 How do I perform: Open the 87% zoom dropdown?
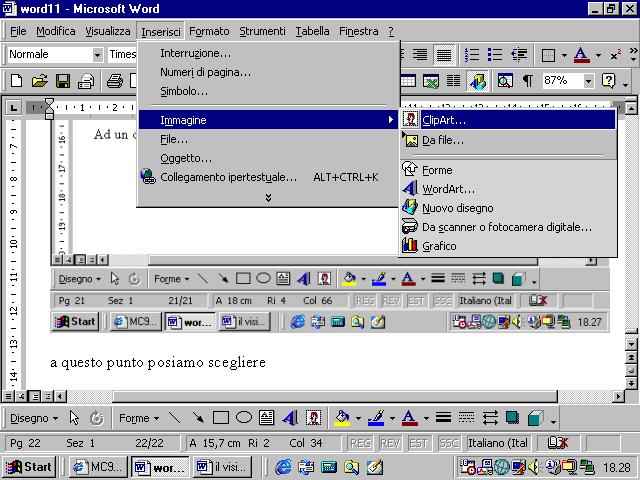[588, 81]
